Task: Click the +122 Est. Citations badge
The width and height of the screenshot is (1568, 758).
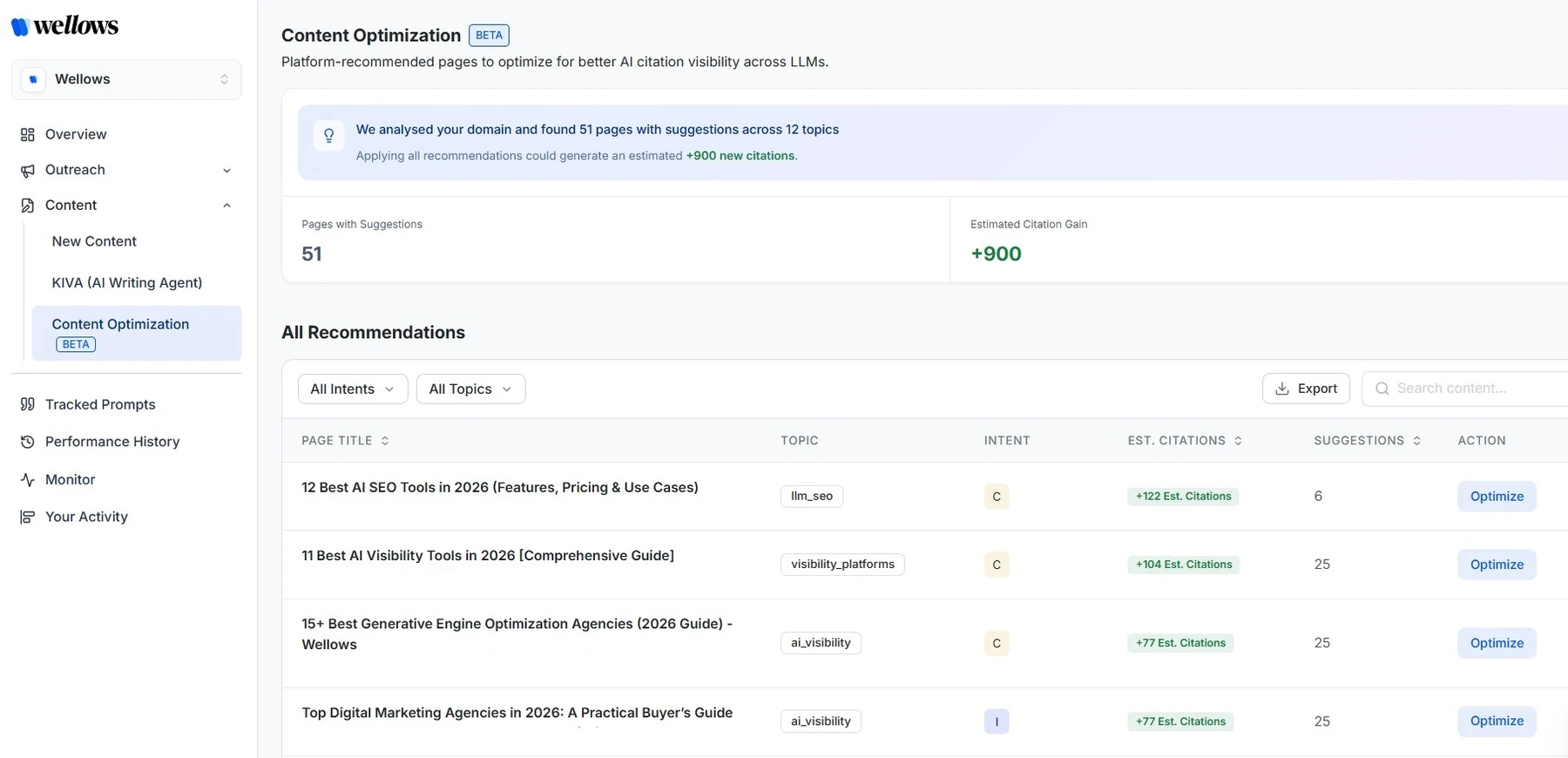Action: tap(1183, 497)
